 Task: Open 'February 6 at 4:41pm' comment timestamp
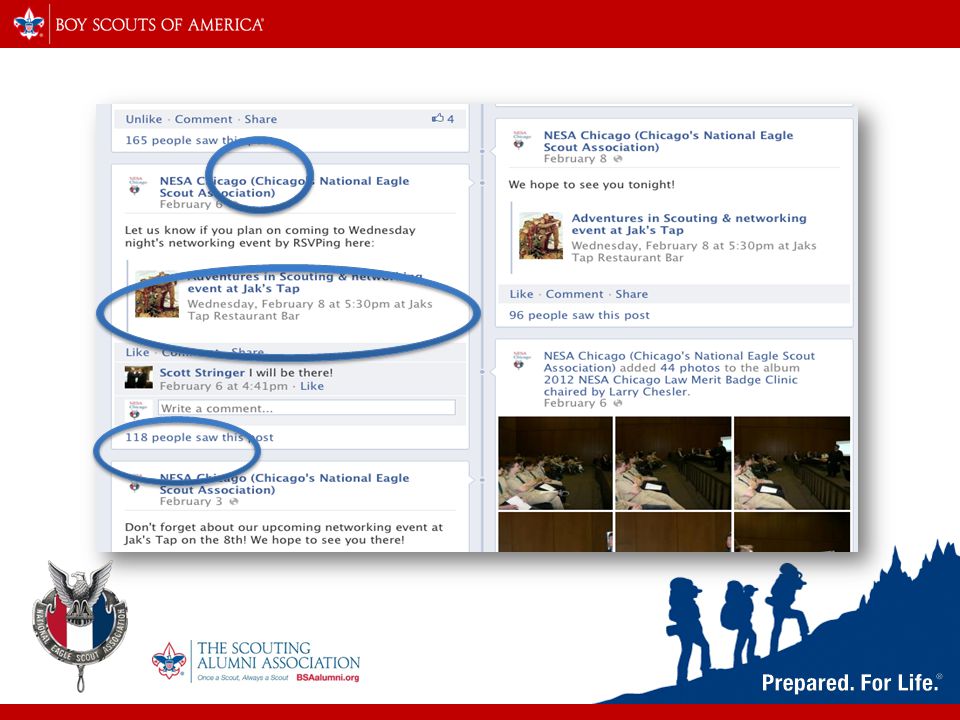[x=223, y=386]
